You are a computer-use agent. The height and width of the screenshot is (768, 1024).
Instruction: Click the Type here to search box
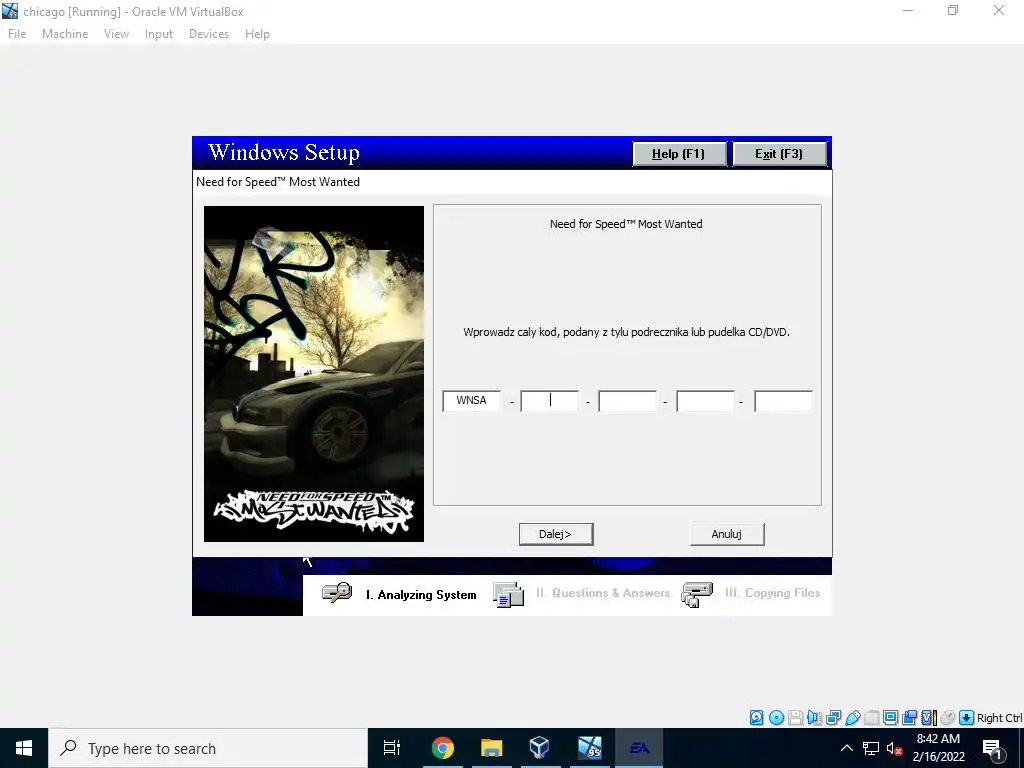208,748
